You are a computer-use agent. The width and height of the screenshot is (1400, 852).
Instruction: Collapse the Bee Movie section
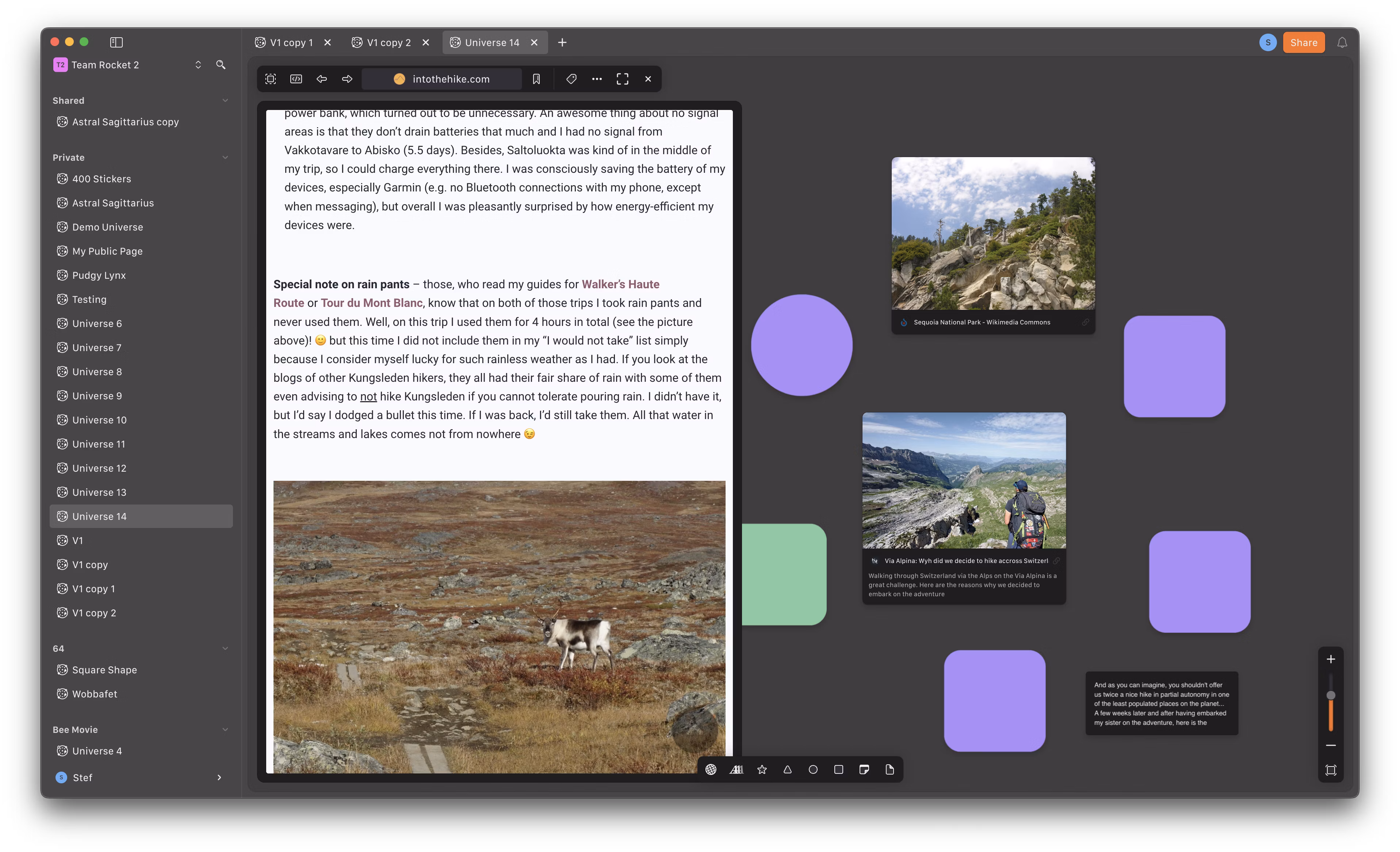pyautogui.click(x=225, y=730)
